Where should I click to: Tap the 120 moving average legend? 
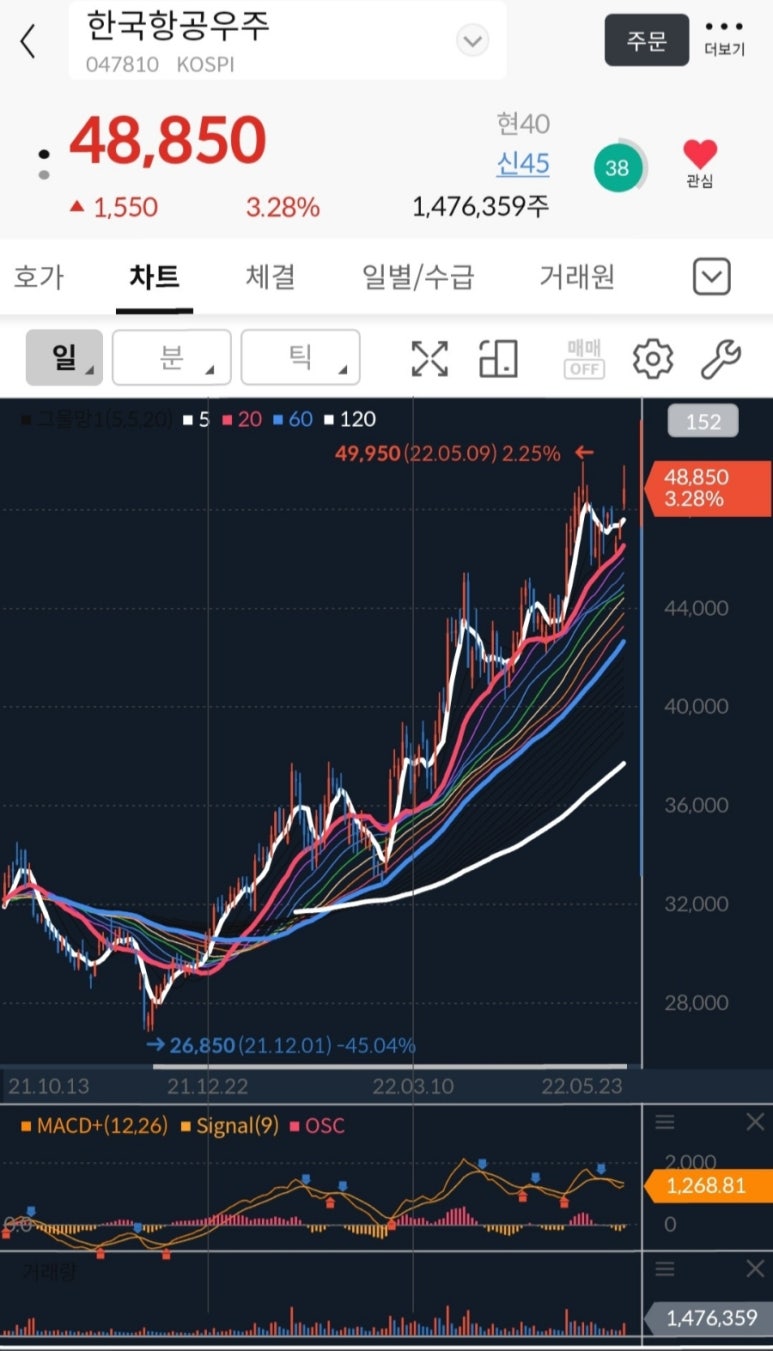350,420
